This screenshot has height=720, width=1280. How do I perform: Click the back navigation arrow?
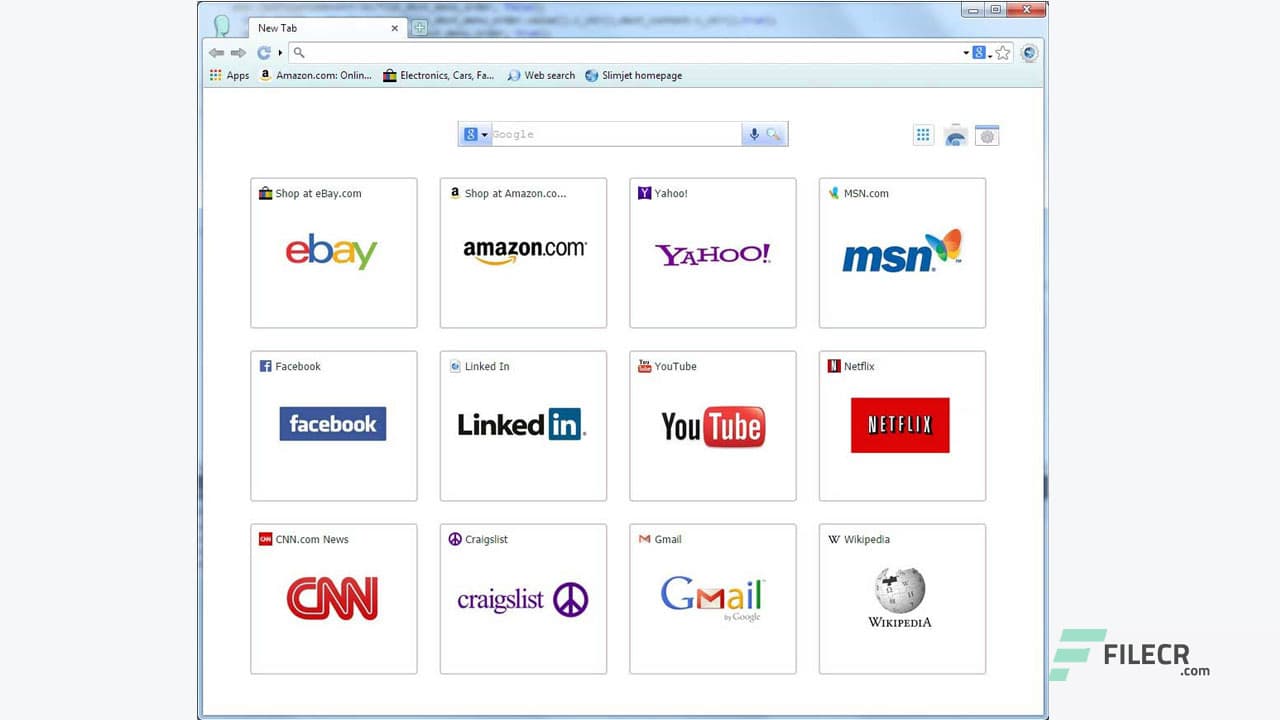click(216, 53)
